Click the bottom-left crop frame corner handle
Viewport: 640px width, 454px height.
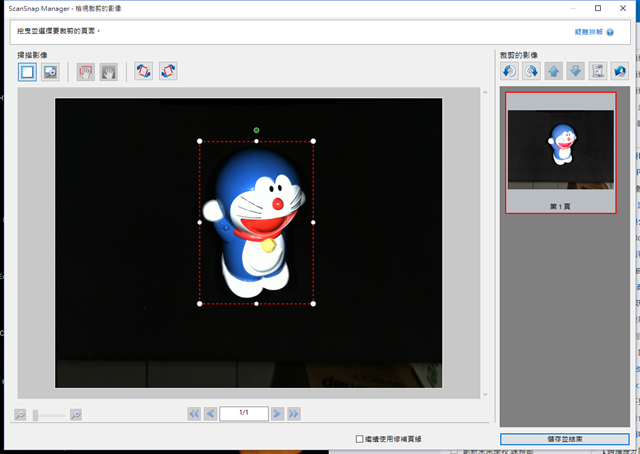click(x=200, y=304)
